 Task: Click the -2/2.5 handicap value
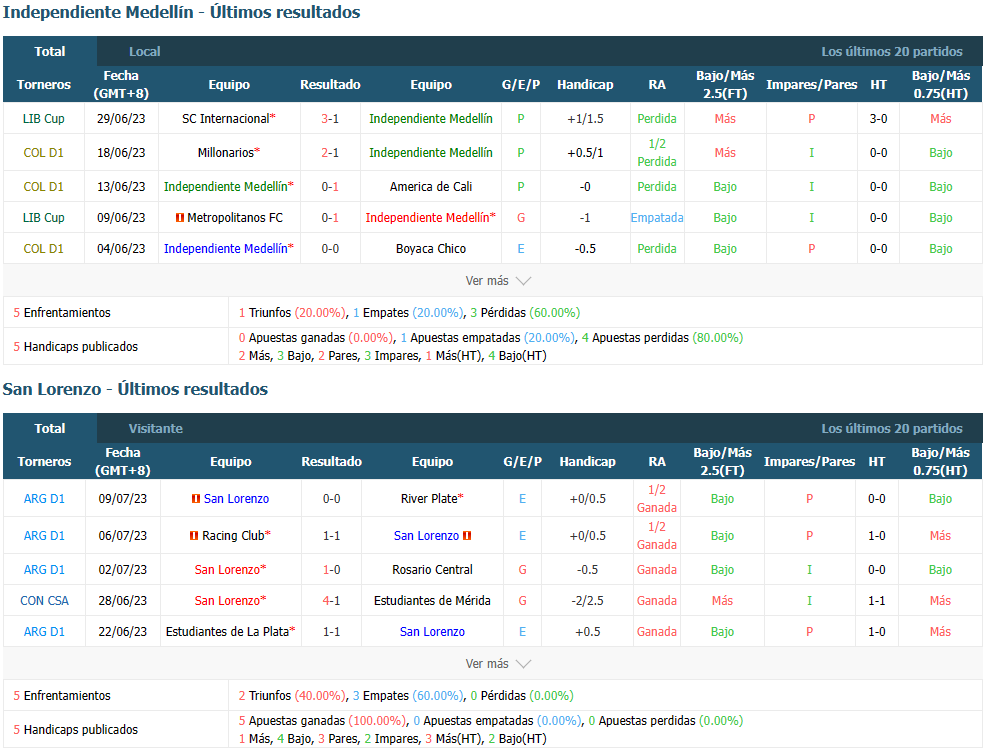click(587, 601)
